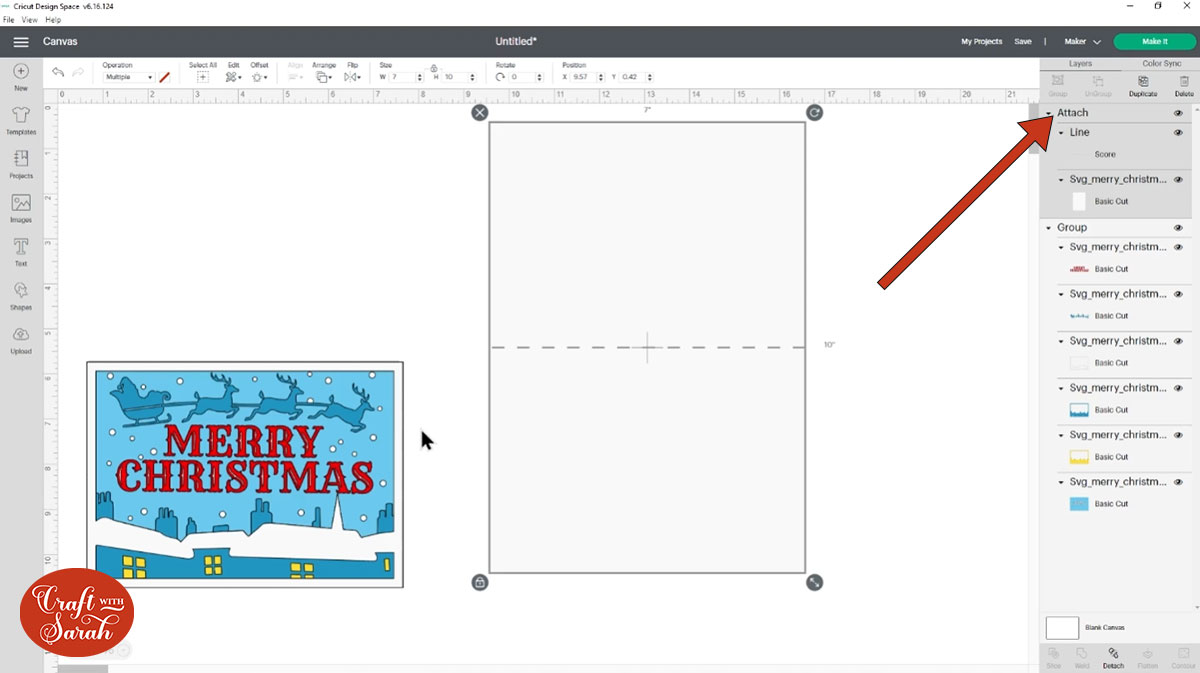Collapse the Svg layer with red text thumbnail

tap(1061, 246)
